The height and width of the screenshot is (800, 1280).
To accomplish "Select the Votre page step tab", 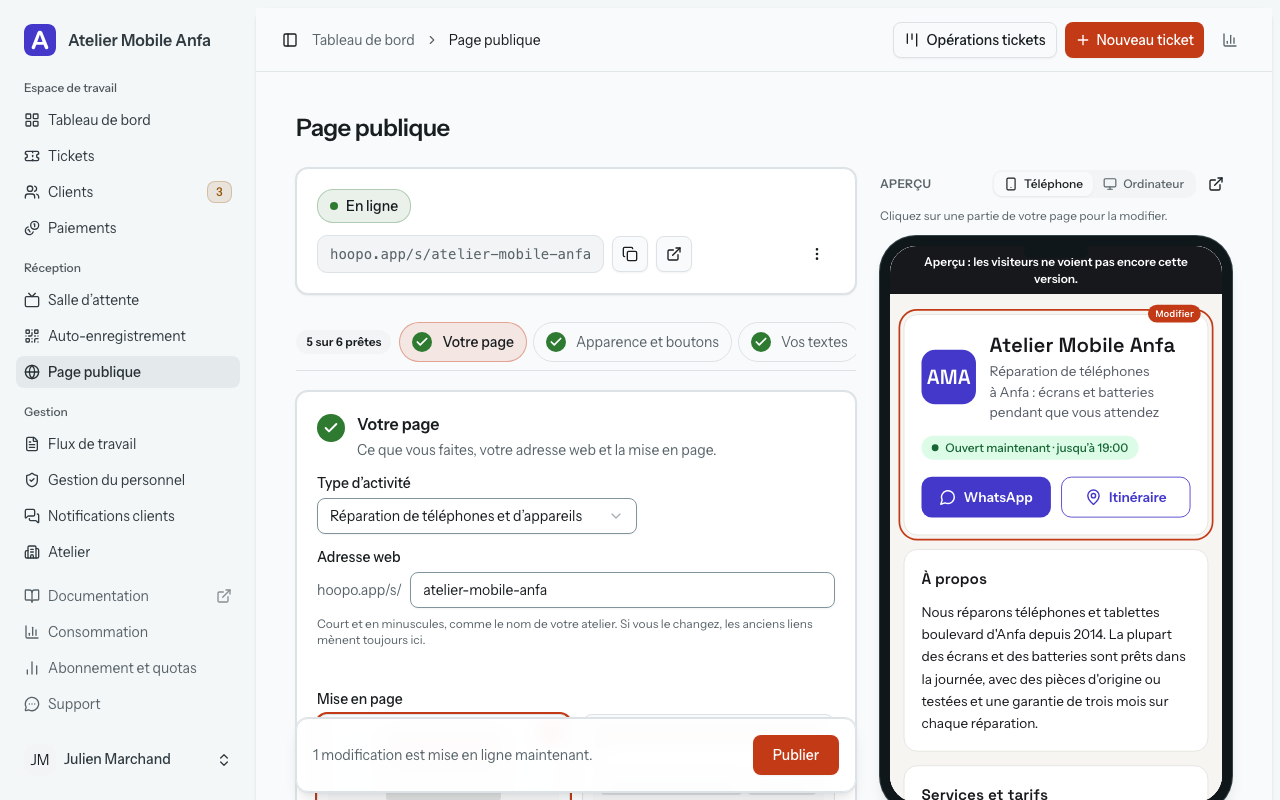I will click(x=463, y=342).
